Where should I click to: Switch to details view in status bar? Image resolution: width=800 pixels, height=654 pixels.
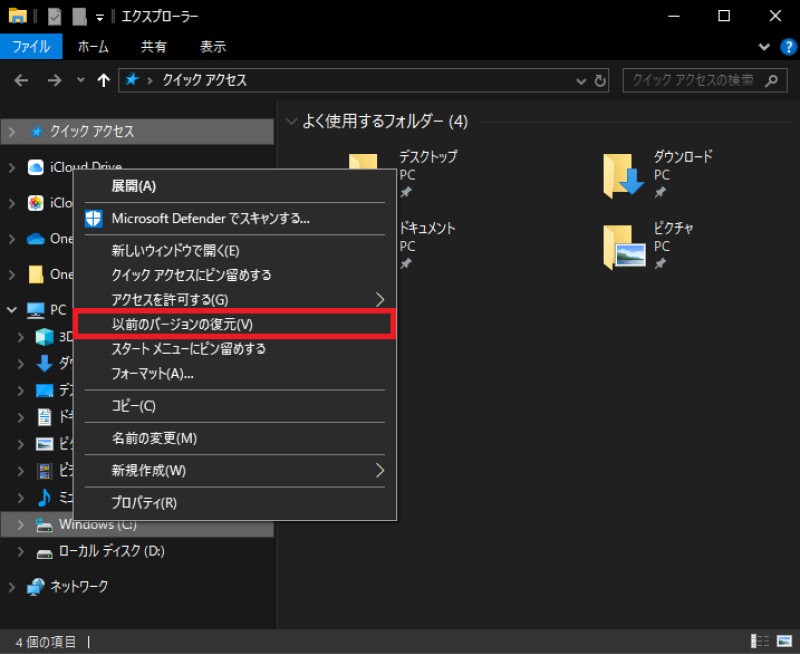pyautogui.click(x=760, y=641)
